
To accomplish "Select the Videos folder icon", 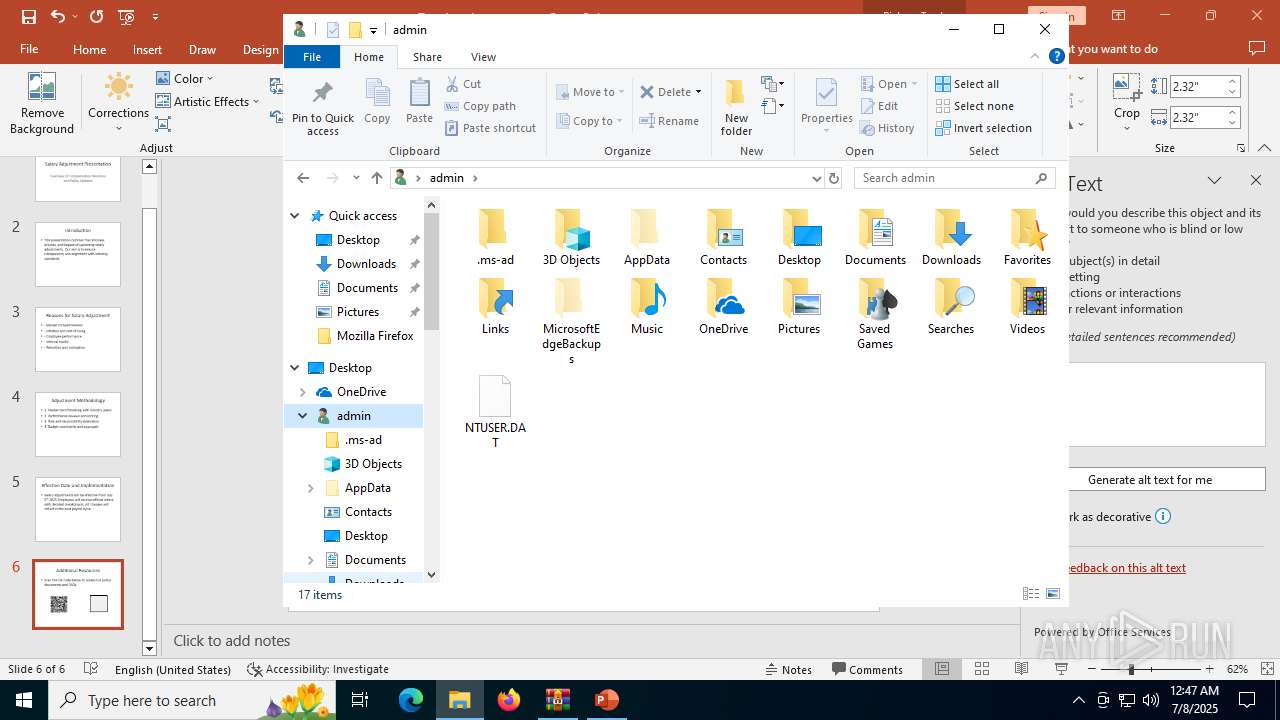I will click(x=1027, y=307).
